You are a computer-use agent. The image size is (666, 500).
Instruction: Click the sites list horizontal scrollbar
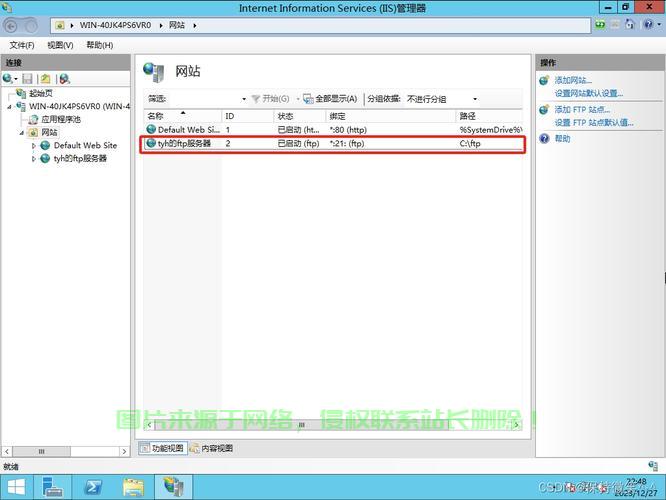[x=301, y=424]
